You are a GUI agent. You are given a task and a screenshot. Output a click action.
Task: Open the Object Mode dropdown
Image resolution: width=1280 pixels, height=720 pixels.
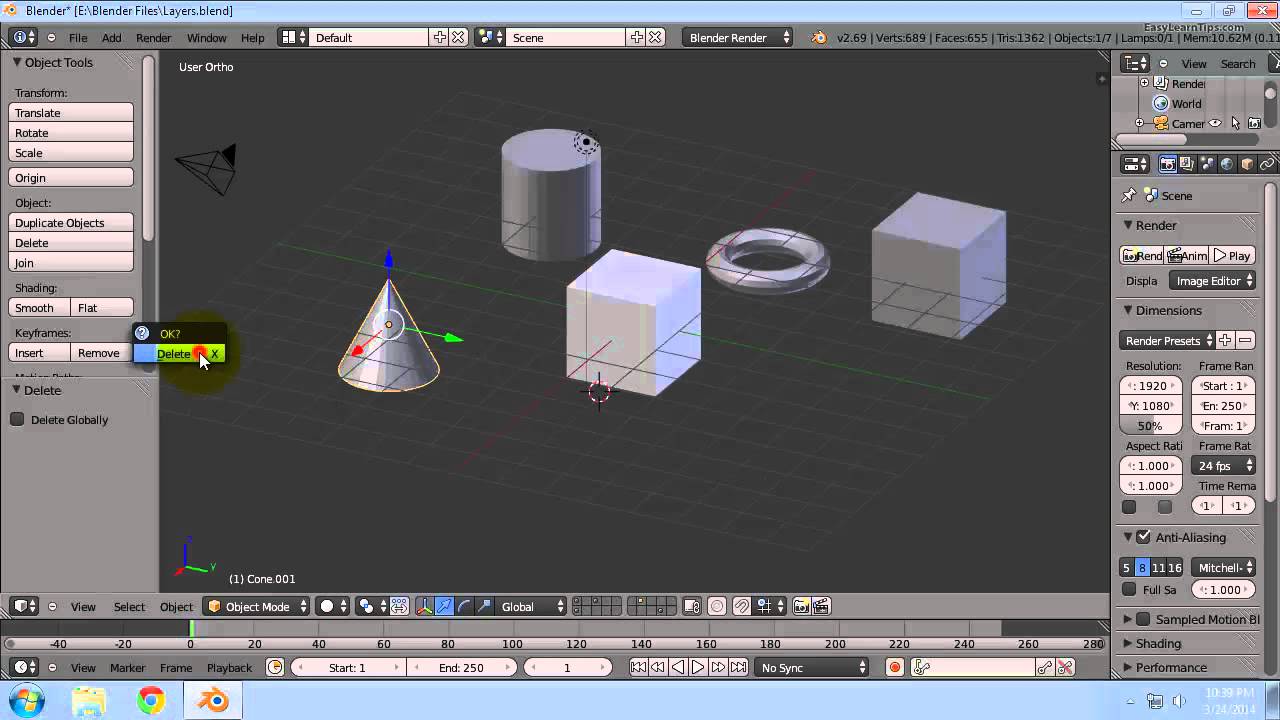click(x=258, y=606)
